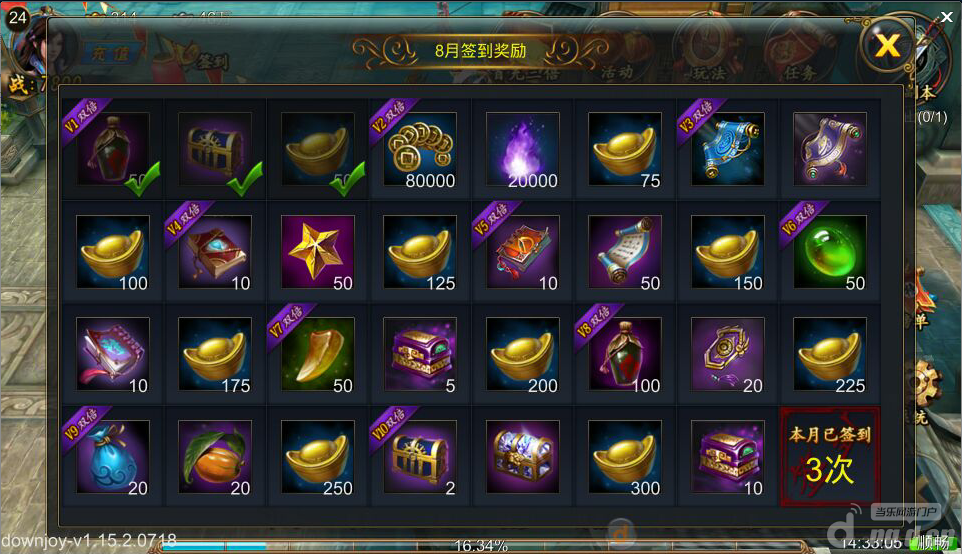The image size is (962, 554).
Task: Select the purple flame 20000 reward
Action: click(523, 149)
